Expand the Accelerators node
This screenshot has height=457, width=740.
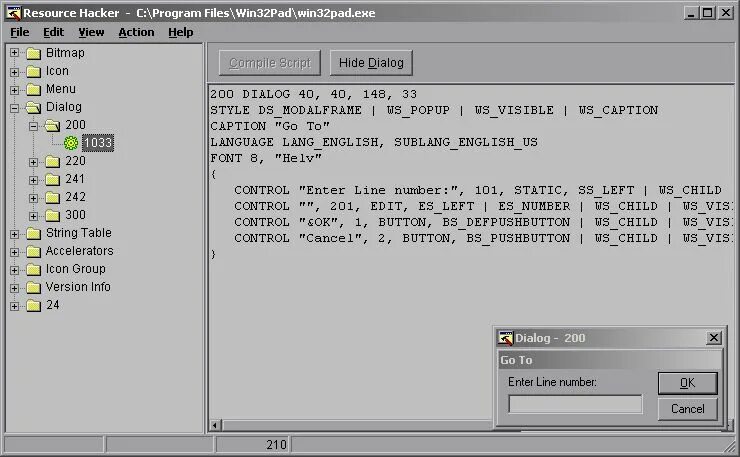point(14,252)
